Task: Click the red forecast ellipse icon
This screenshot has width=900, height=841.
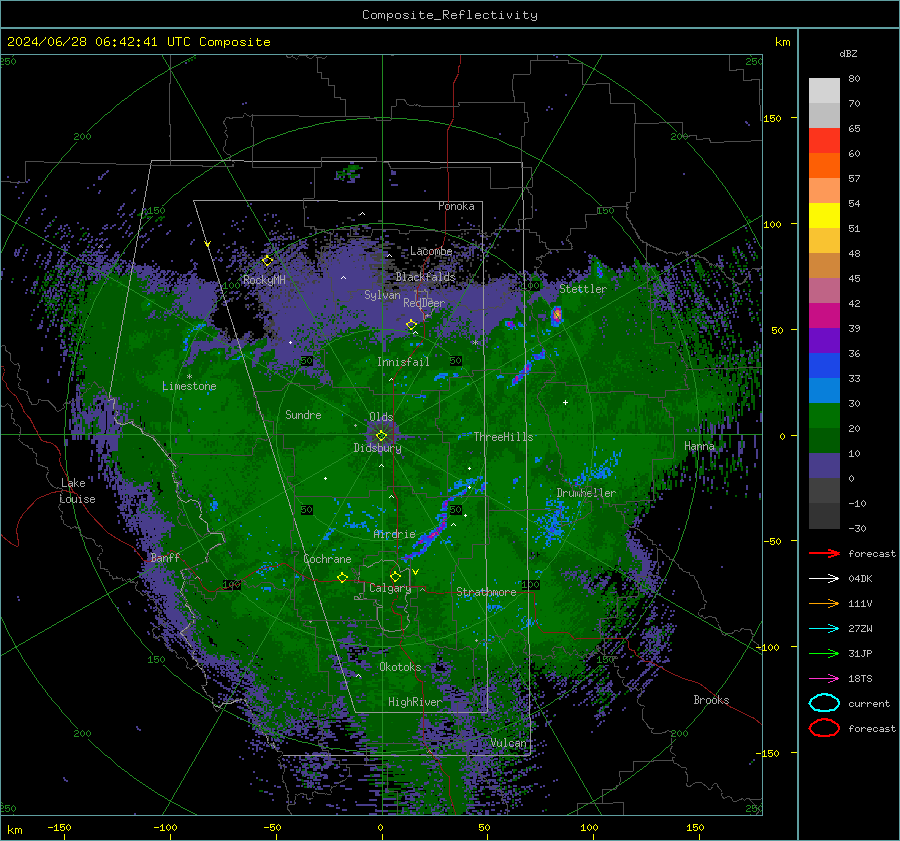Action: [824, 728]
